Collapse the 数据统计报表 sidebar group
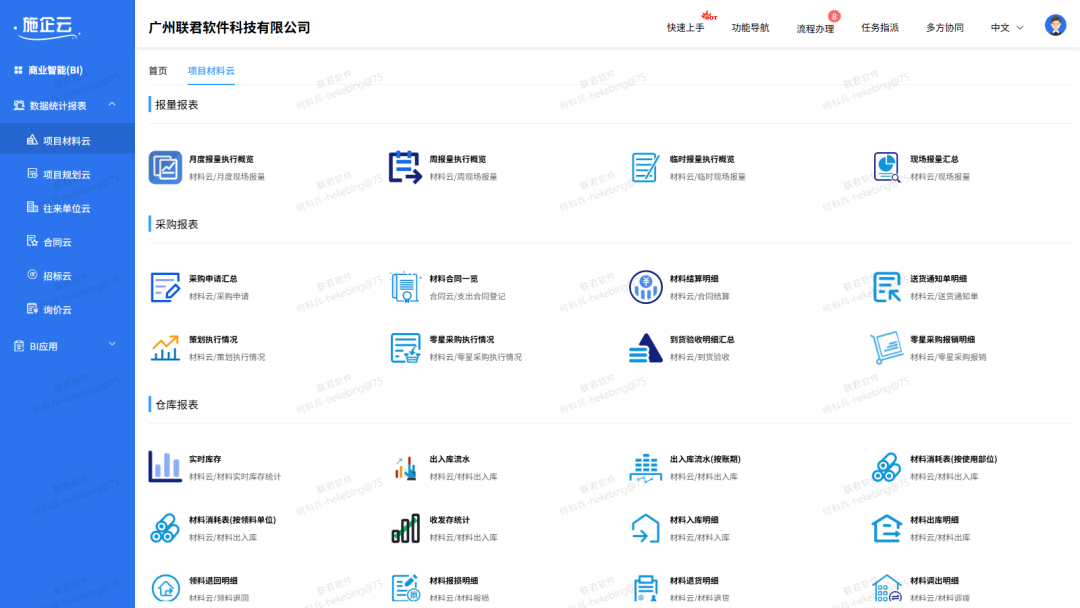This screenshot has height=608, width=1080. tap(67, 105)
